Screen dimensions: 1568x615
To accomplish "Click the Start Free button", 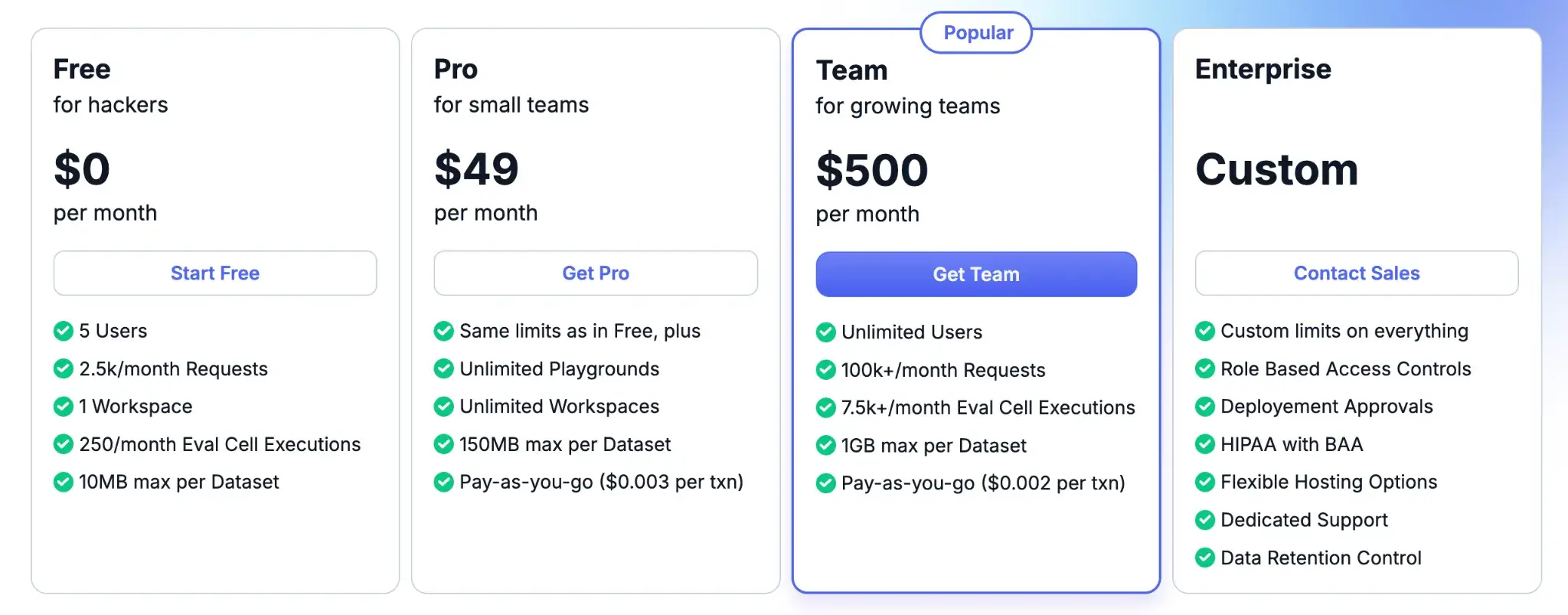I will (214, 273).
